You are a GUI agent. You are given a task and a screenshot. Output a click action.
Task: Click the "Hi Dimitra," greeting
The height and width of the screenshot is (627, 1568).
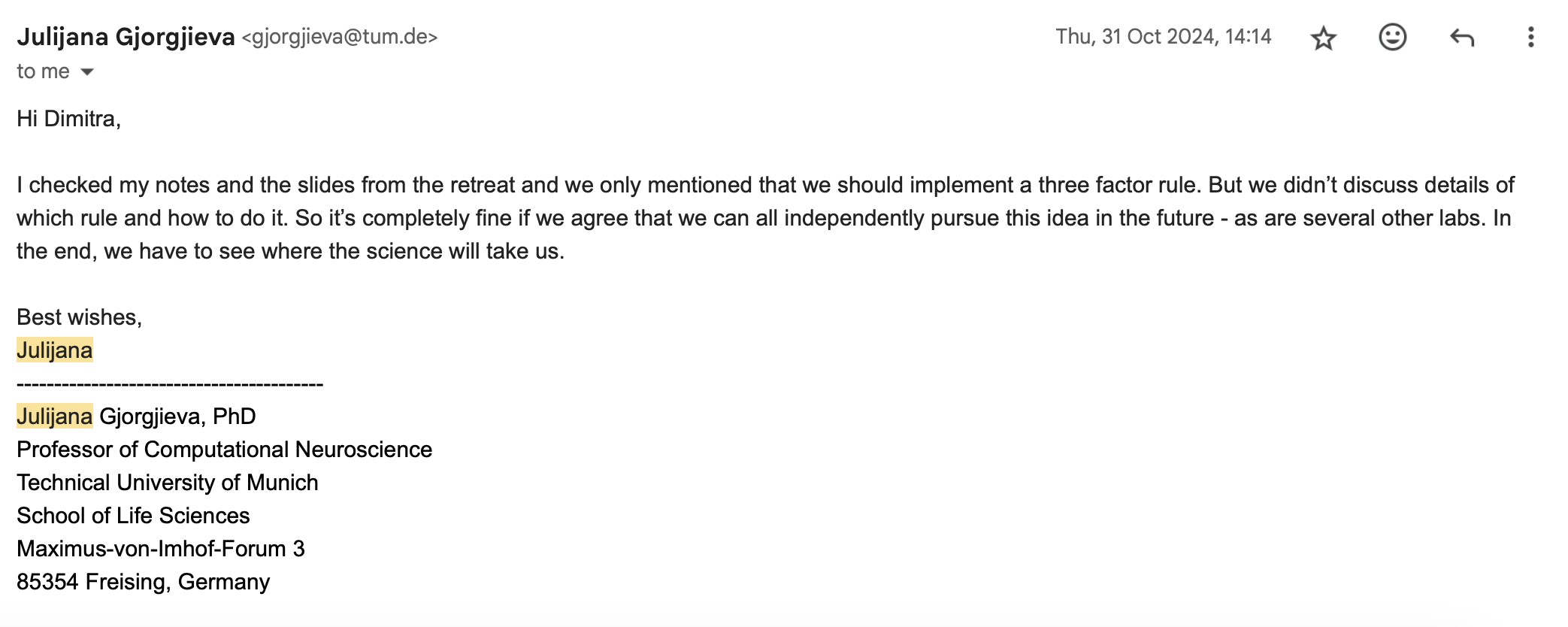click(x=68, y=119)
